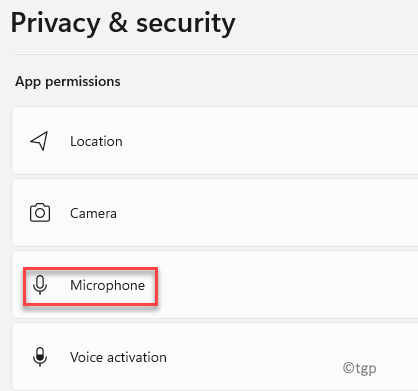
Task: Click the Privacy & security page title
Action: point(123,23)
